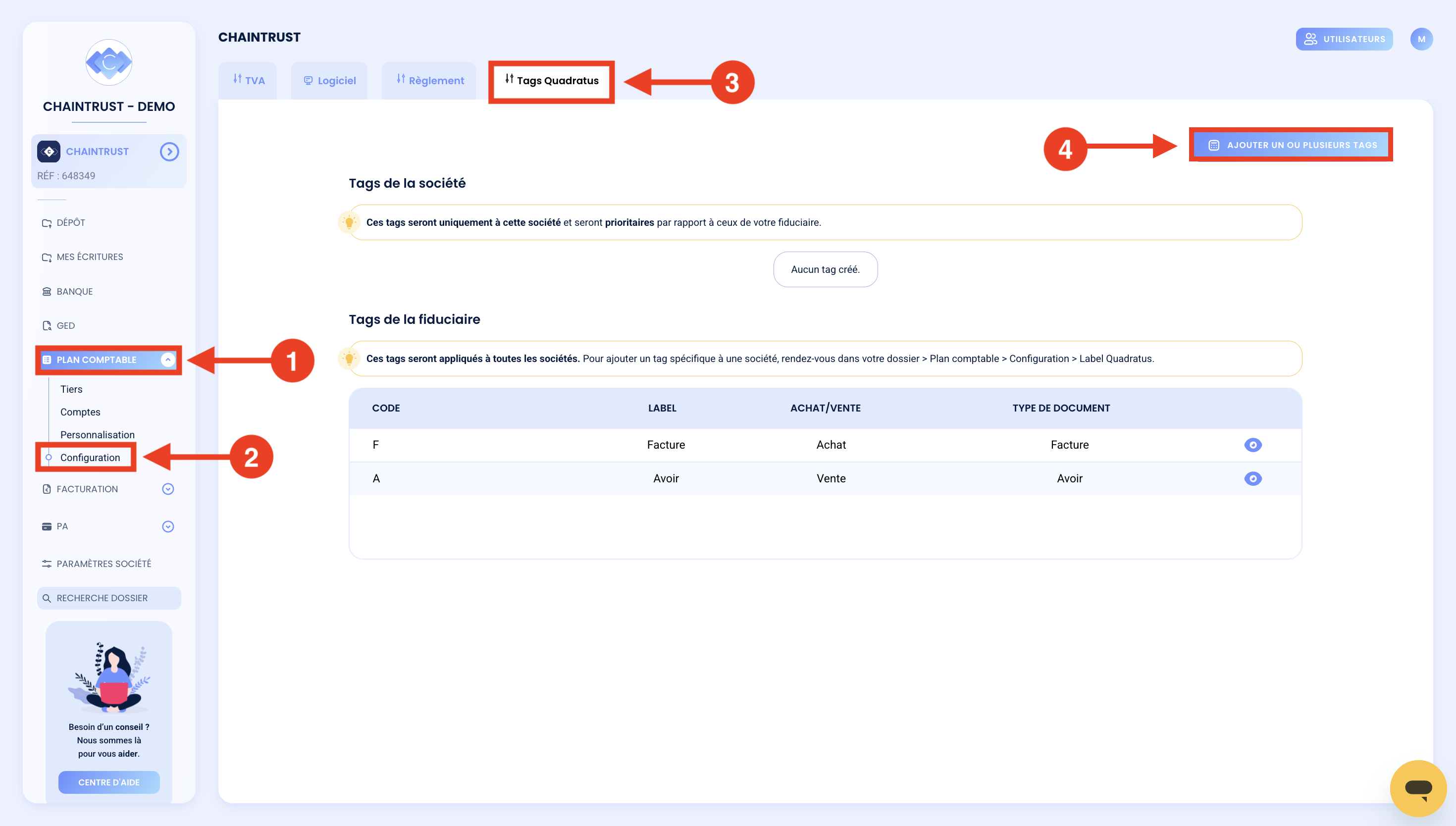Click the Utilisateurs button
Screen dimensions: 1456x826
click(1344, 39)
